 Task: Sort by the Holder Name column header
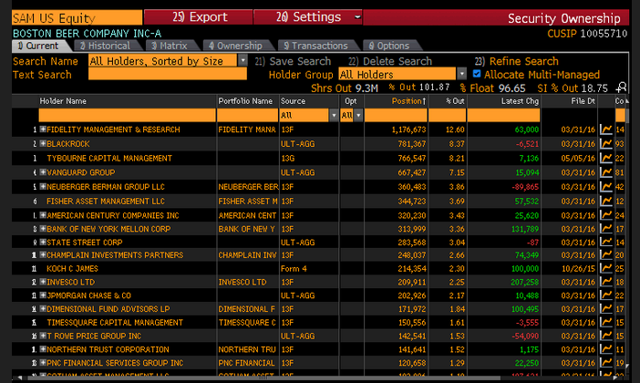pos(63,101)
